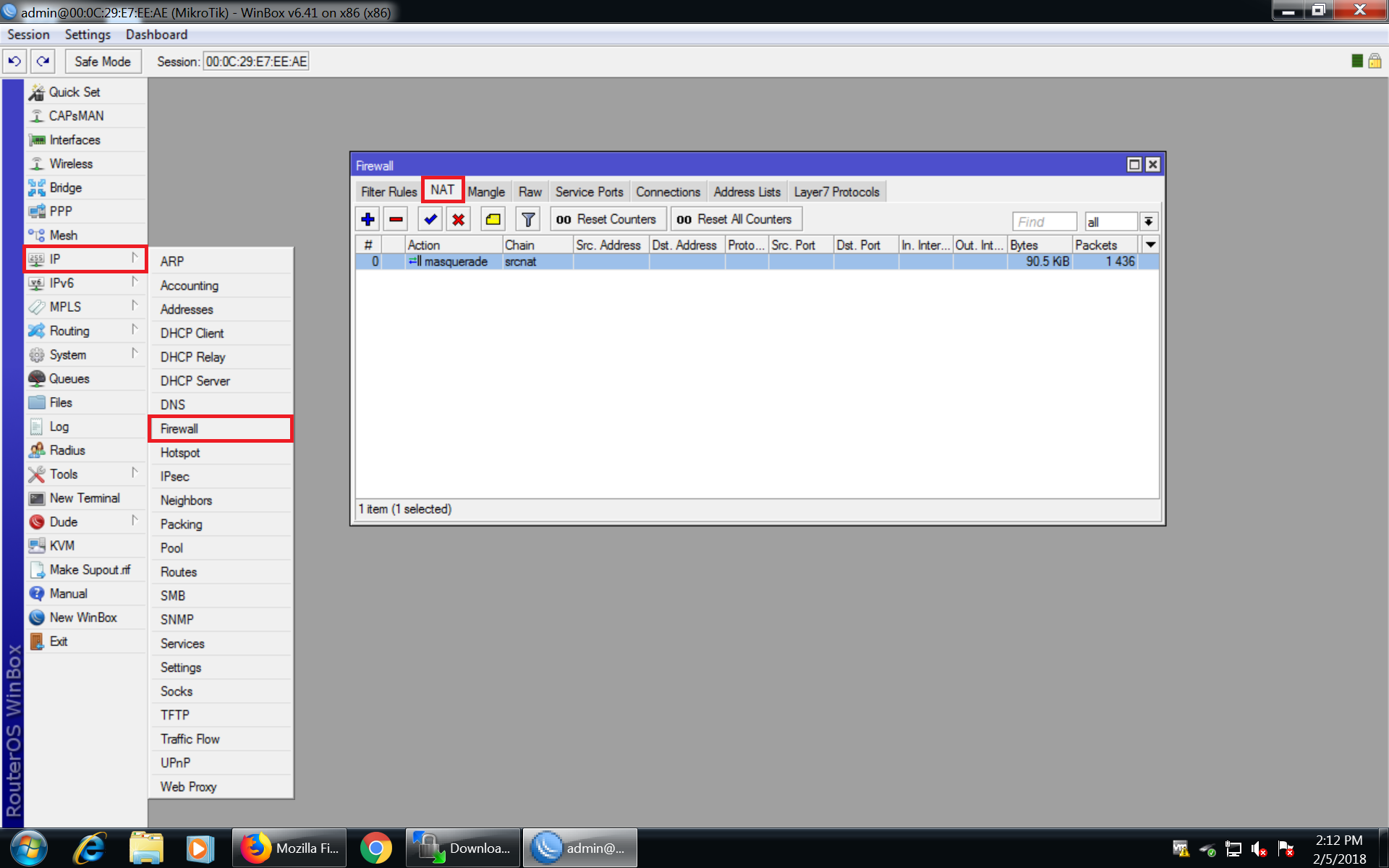Select the masquerade srcnat rule row
This screenshot has width=1389, height=868.
pyautogui.click(x=757, y=261)
